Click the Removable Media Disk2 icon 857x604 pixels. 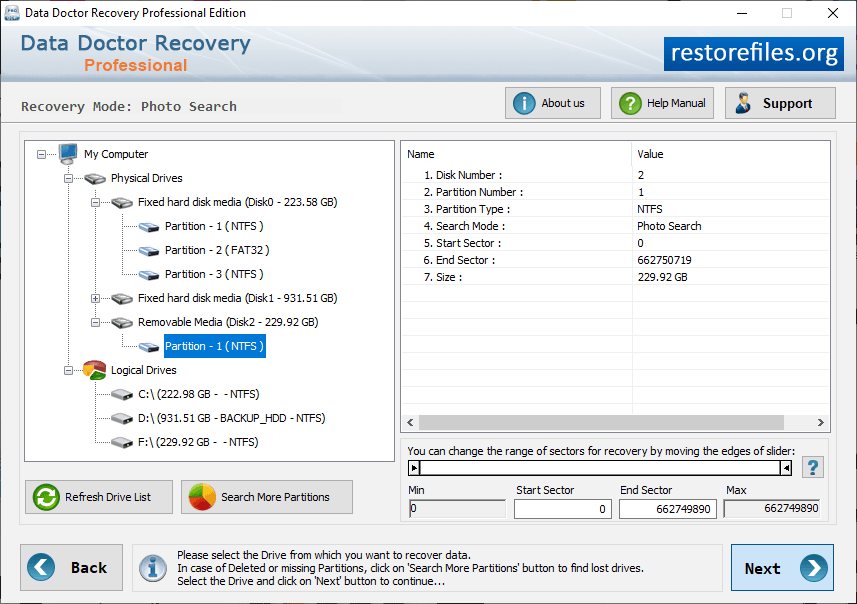click(x=122, y=322)
